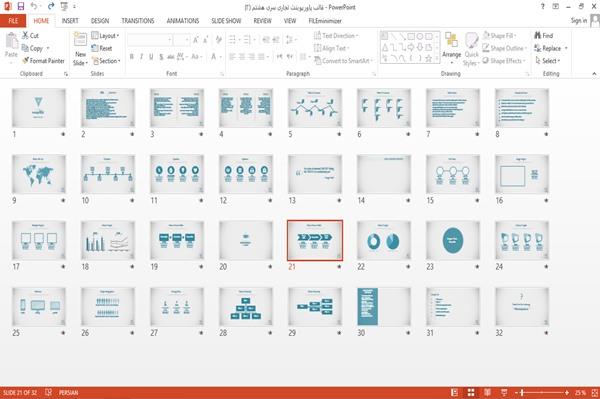The height and width of the screenshot is (399, 600).
Task: Switch to the INSERT tab
Action: [x=70, y=21]
